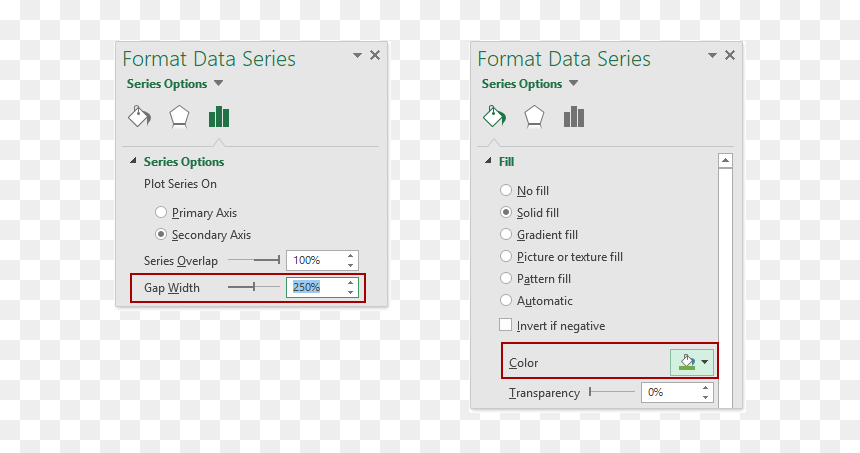Close the right Format Data Series pane
The width and height of the screenshot is (860, 453).
coord(730,55)
